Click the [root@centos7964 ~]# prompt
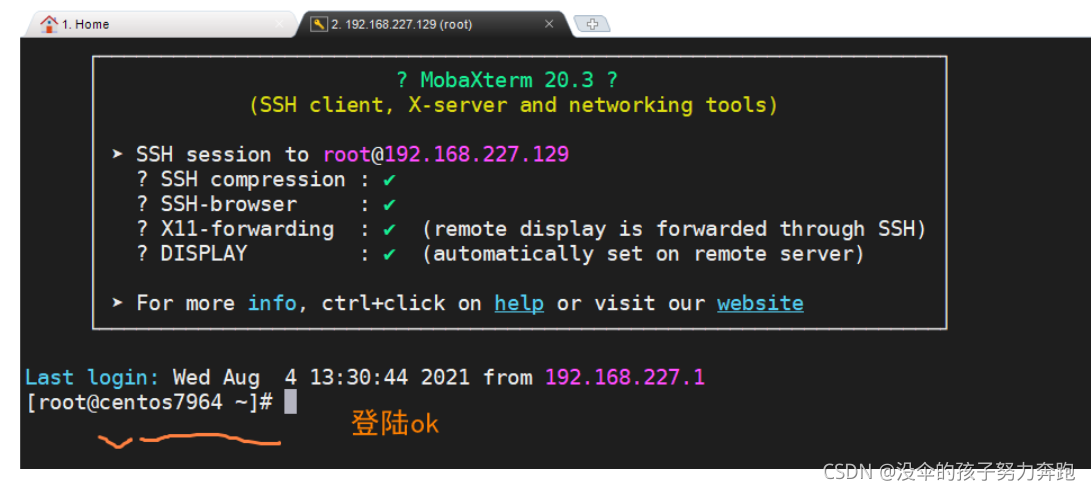Viewport: 1091px width, 490px height. (149, 402)
